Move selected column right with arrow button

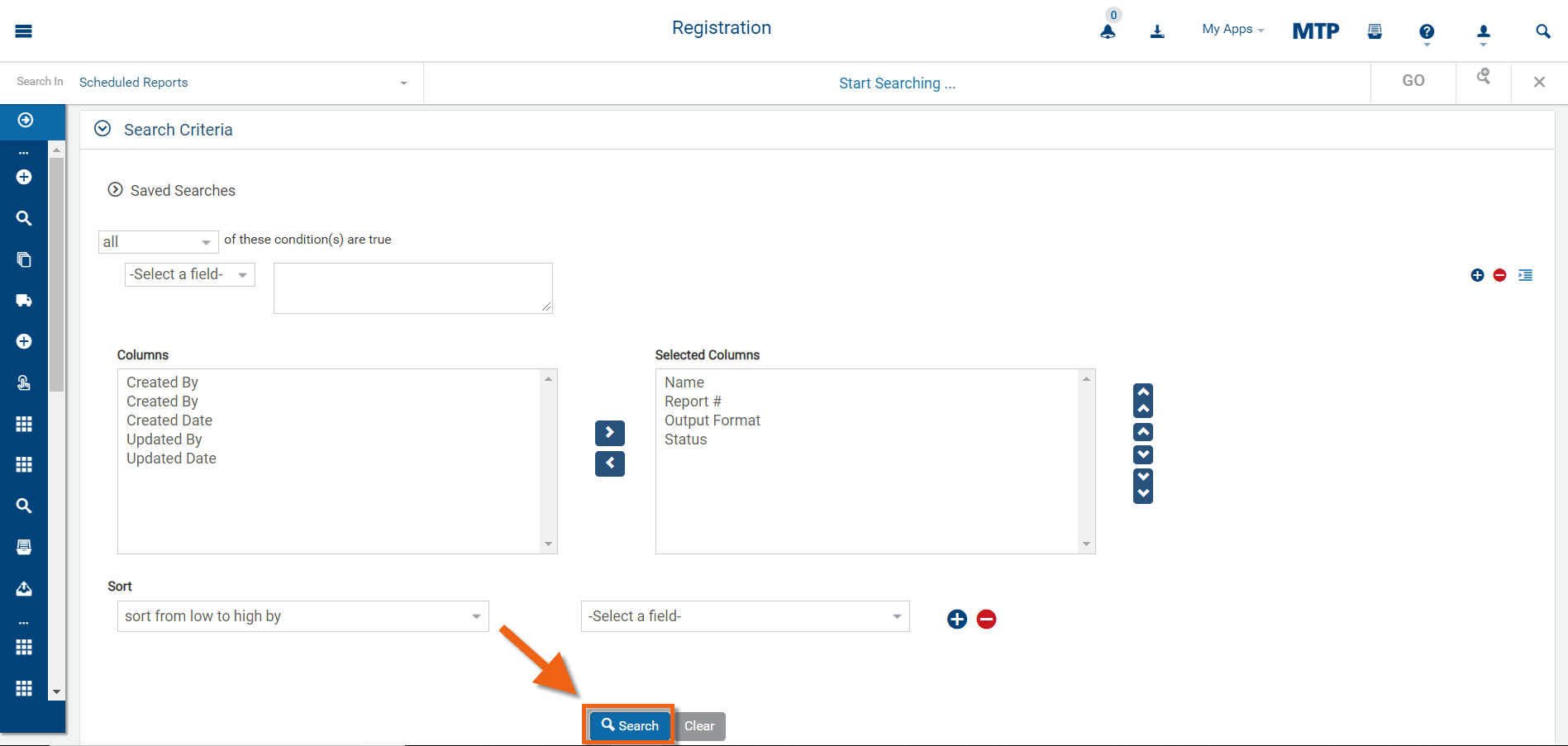610,432
